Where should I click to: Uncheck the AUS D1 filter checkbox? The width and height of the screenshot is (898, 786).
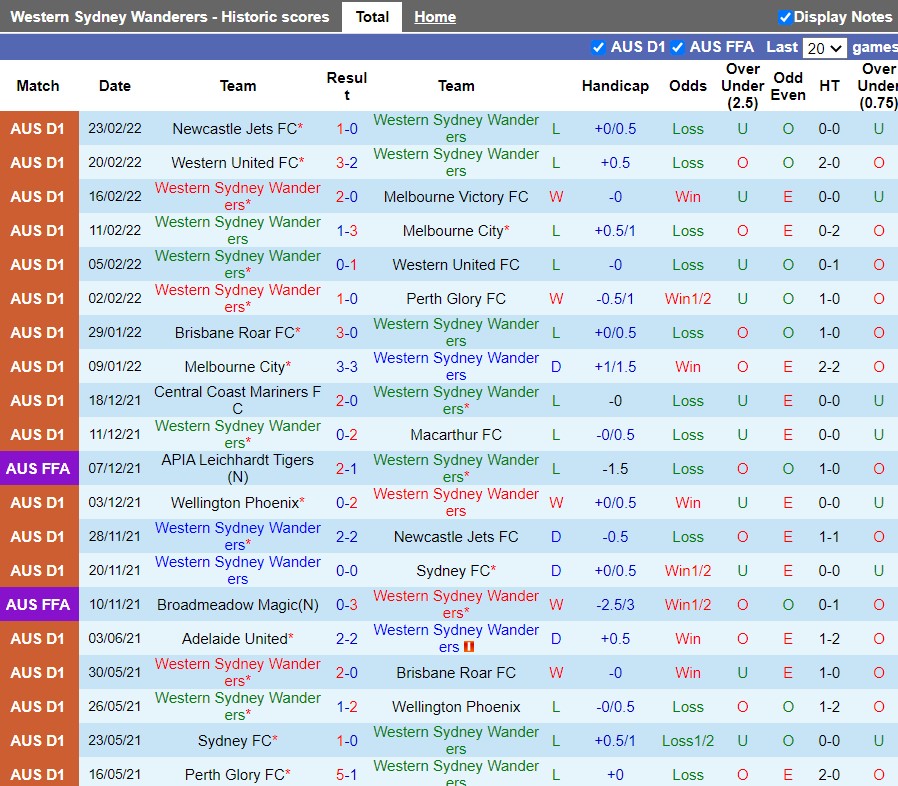[598, 47]
